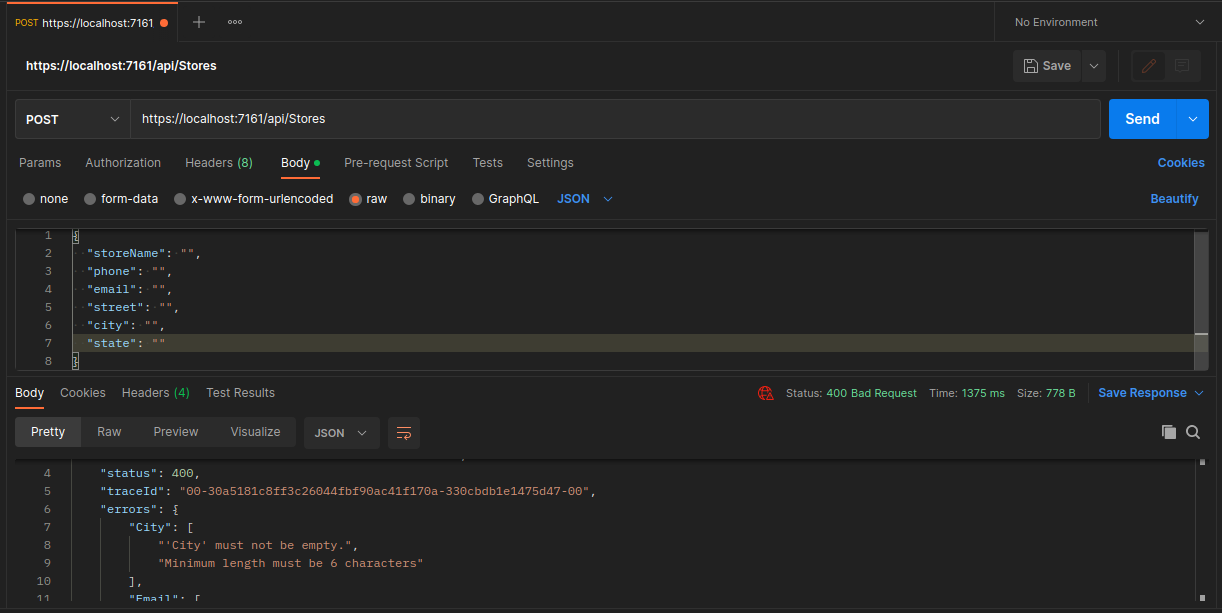The image size is (1222, 613).
Task: Switch response view to Pretty
Action: [48, 432]
